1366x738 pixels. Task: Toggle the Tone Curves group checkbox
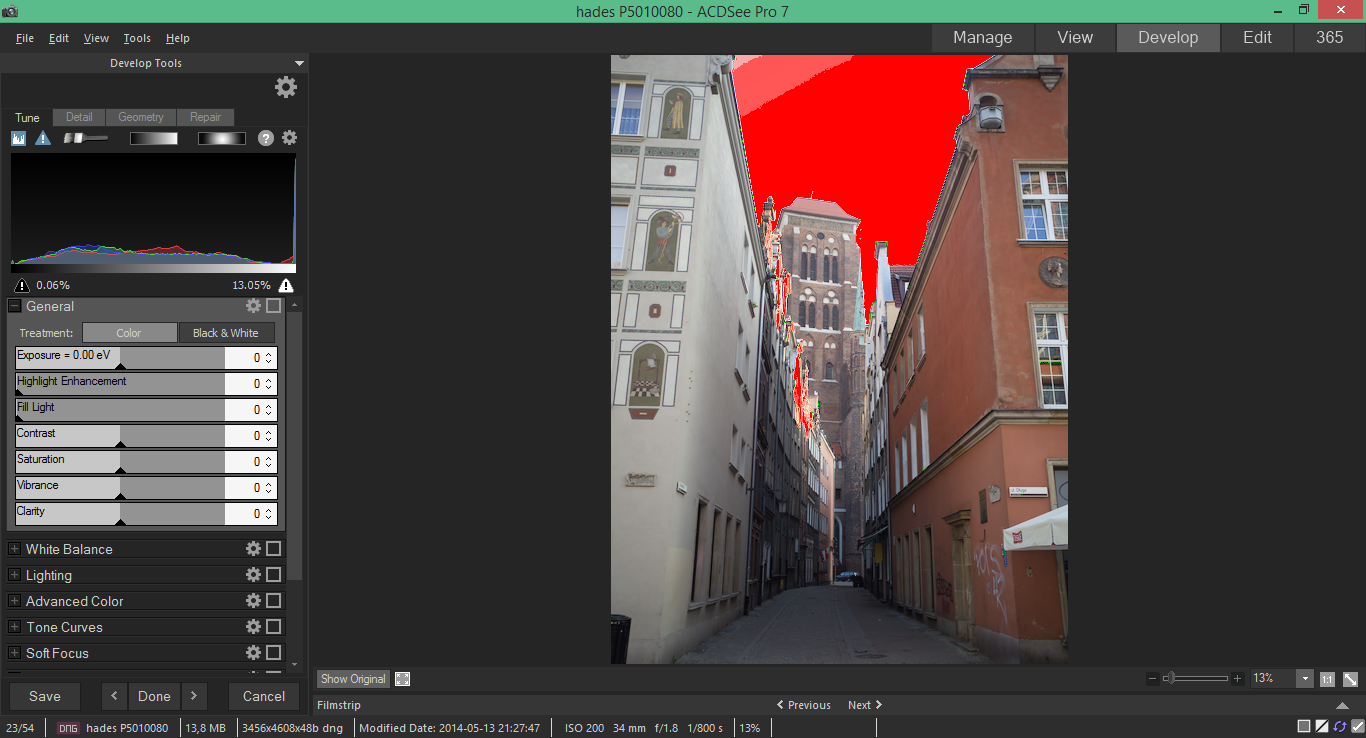[274, 627]
